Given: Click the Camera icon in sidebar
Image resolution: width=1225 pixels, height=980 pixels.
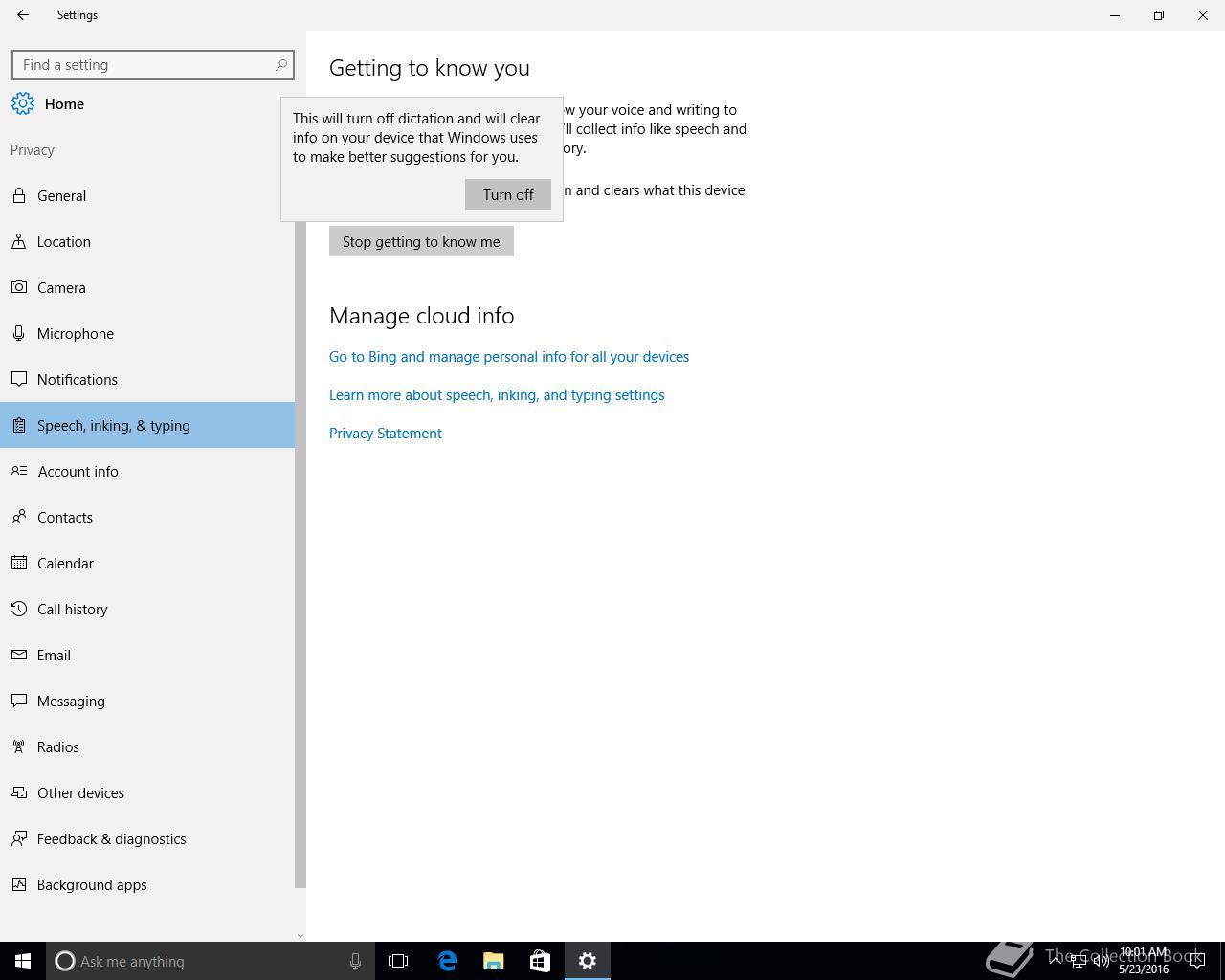Looking at the screenshot, I should tap(19, 287).
